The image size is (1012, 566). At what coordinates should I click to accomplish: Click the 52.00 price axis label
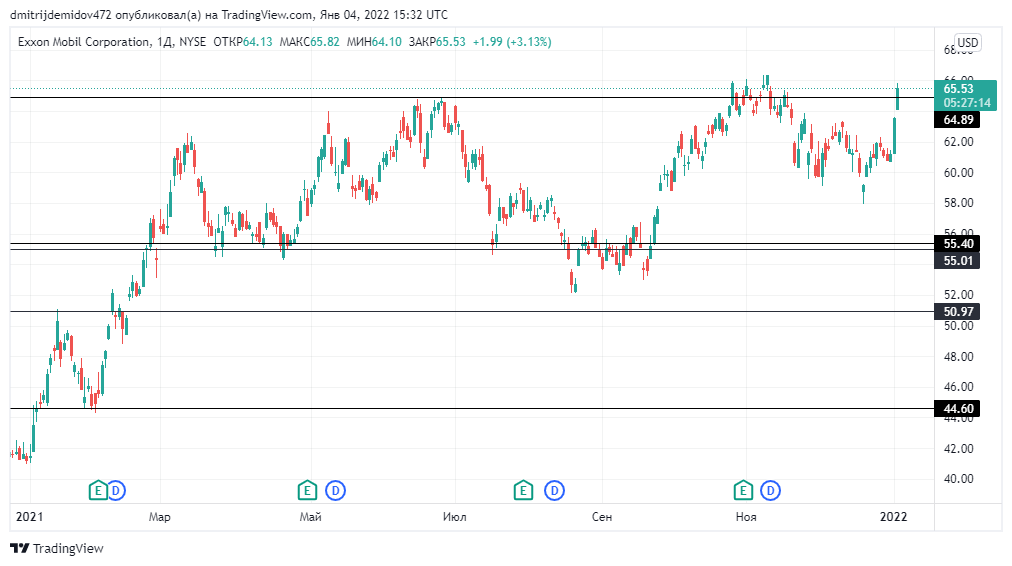[x=958, y=294]
